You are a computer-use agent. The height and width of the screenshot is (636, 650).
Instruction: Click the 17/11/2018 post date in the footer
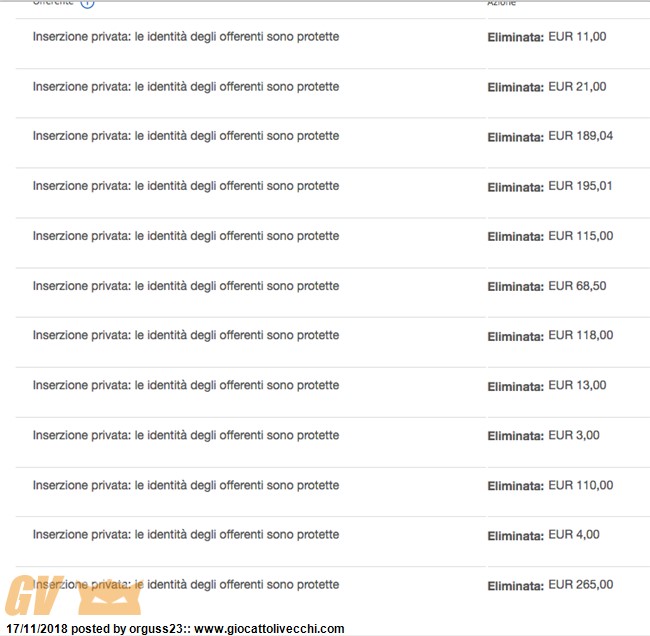point(37,629)
